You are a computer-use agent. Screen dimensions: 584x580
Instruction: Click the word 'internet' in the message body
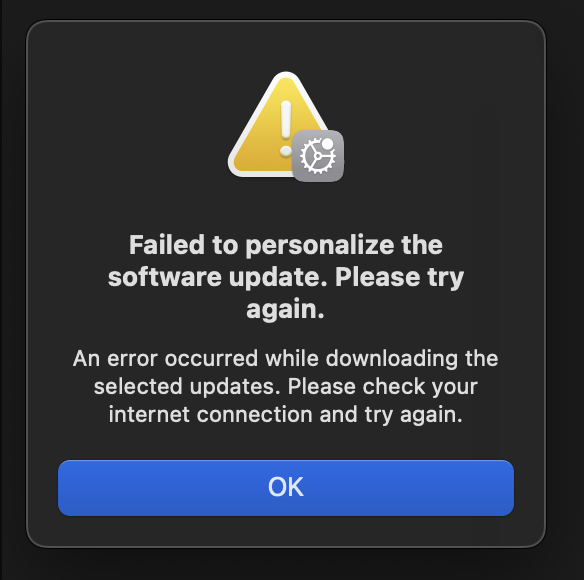149,414
